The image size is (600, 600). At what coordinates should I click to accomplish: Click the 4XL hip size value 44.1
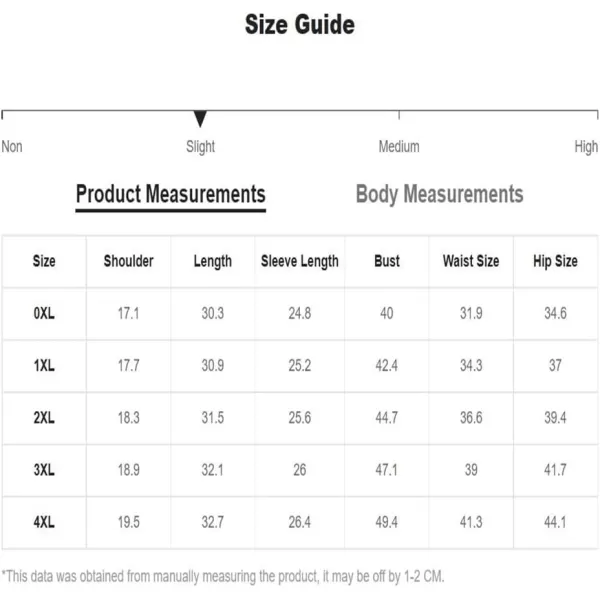tap(555, 522)
